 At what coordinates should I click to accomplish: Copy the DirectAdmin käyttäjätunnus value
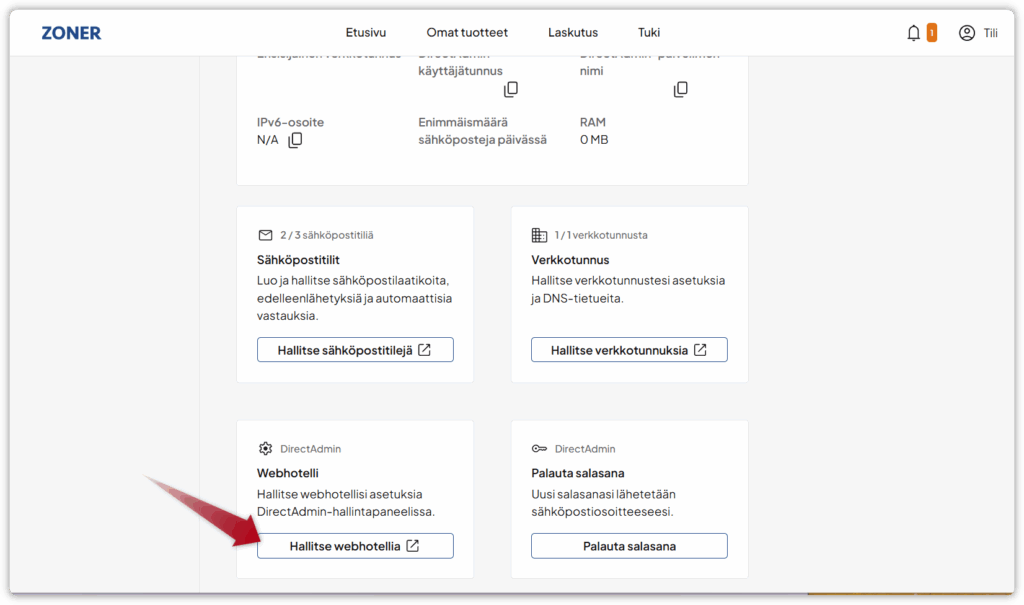[x=511, y=89]
